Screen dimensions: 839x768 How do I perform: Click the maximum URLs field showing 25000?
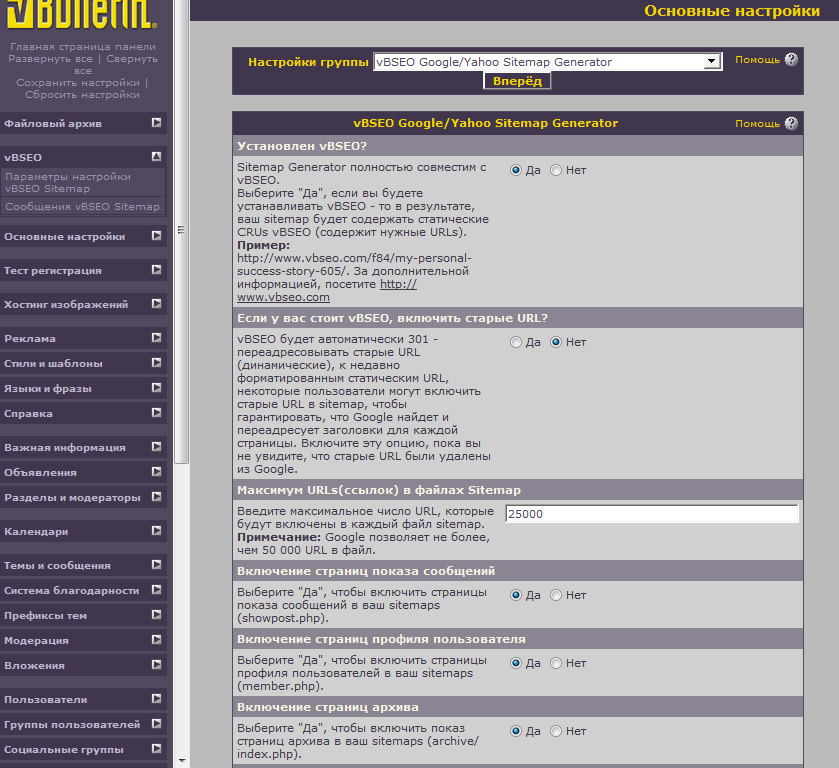point(652,514)
